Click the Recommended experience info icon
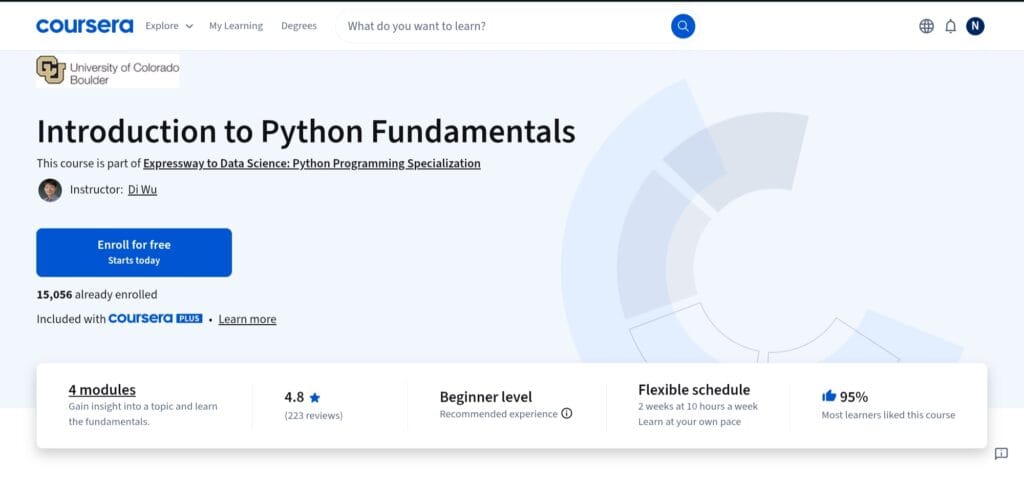The image size is (1024, 481). 567,413
